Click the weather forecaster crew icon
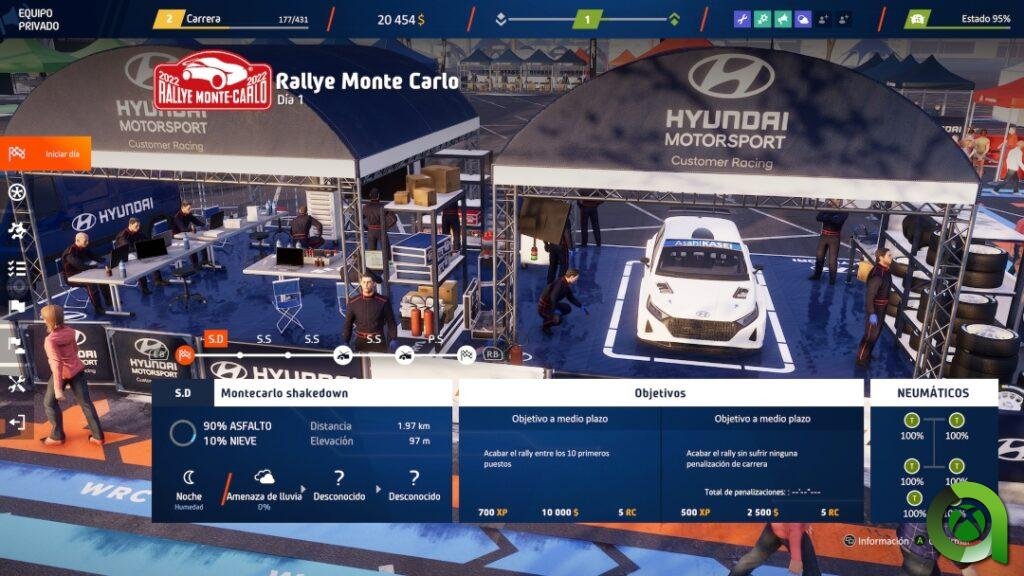 802,19
